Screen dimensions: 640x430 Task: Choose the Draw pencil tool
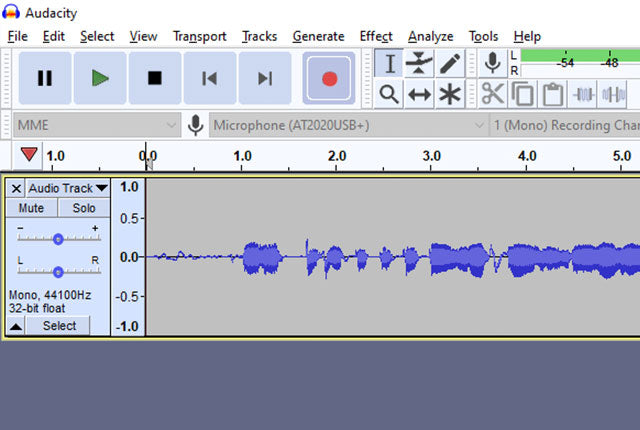point(450,63)
